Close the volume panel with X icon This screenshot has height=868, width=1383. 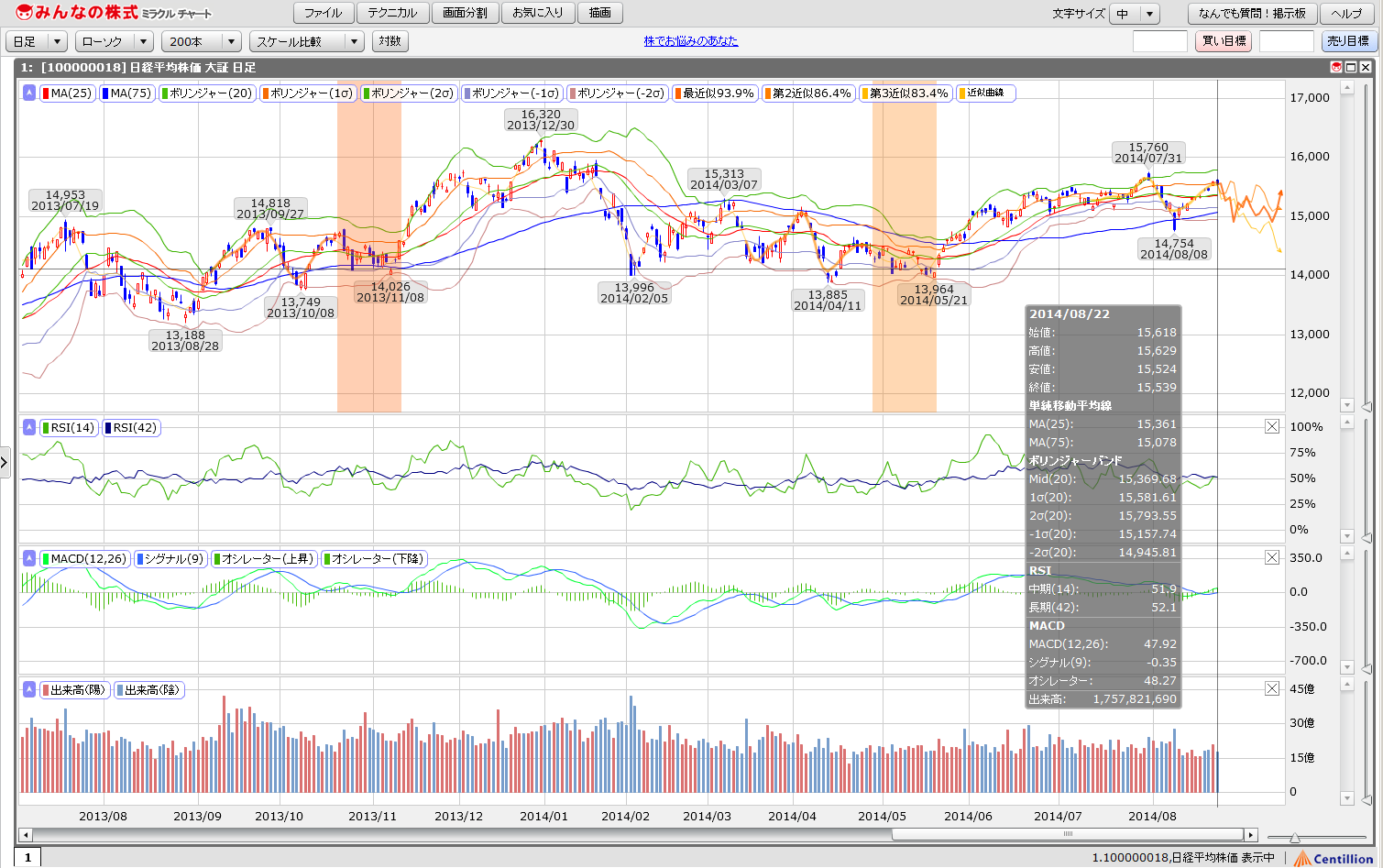(1272, 688)
